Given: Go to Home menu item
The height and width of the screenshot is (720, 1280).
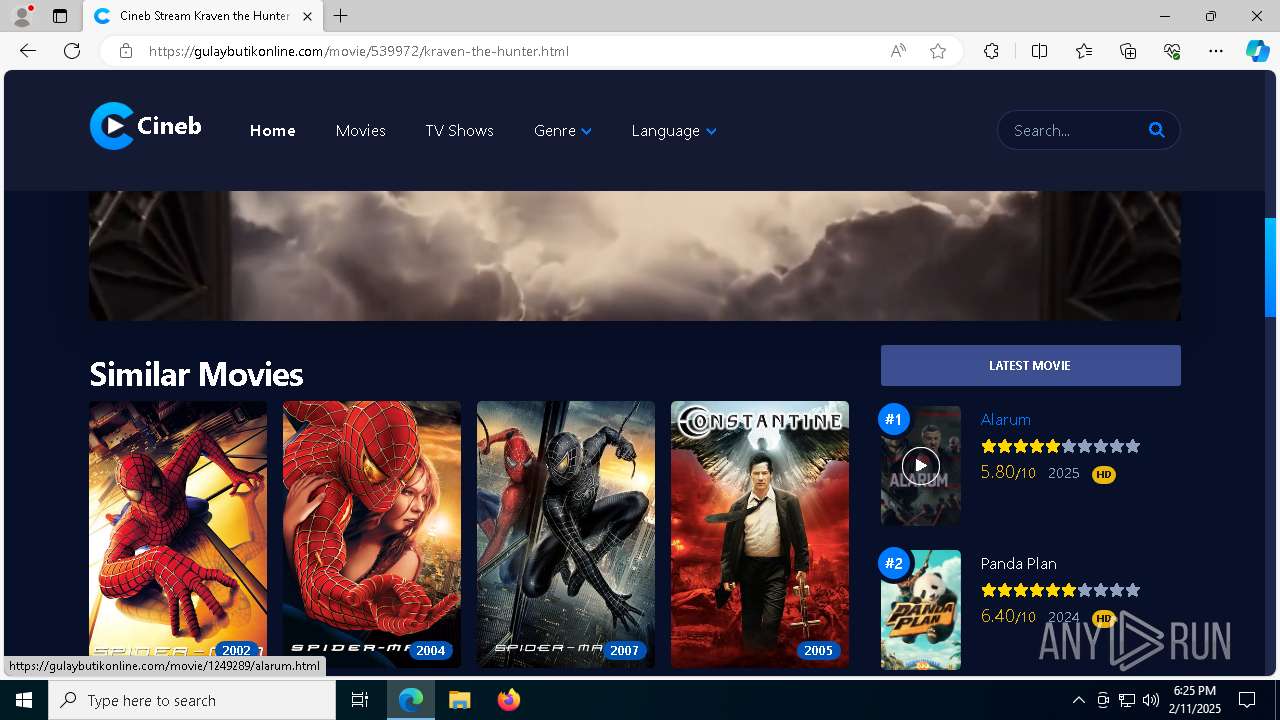Looking at the screenshot, I should pyautogui.click(x=273, y=131).
